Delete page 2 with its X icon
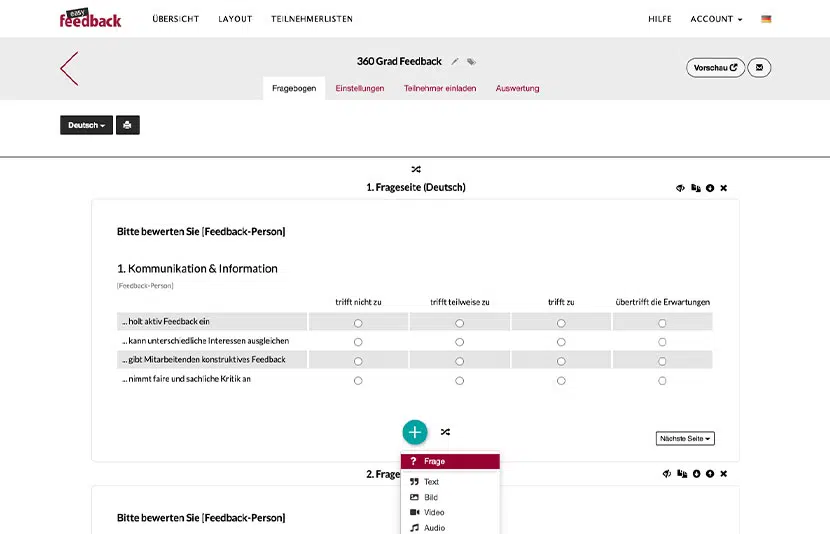Viewport: 830px width, 534px height. click(724, 474)
